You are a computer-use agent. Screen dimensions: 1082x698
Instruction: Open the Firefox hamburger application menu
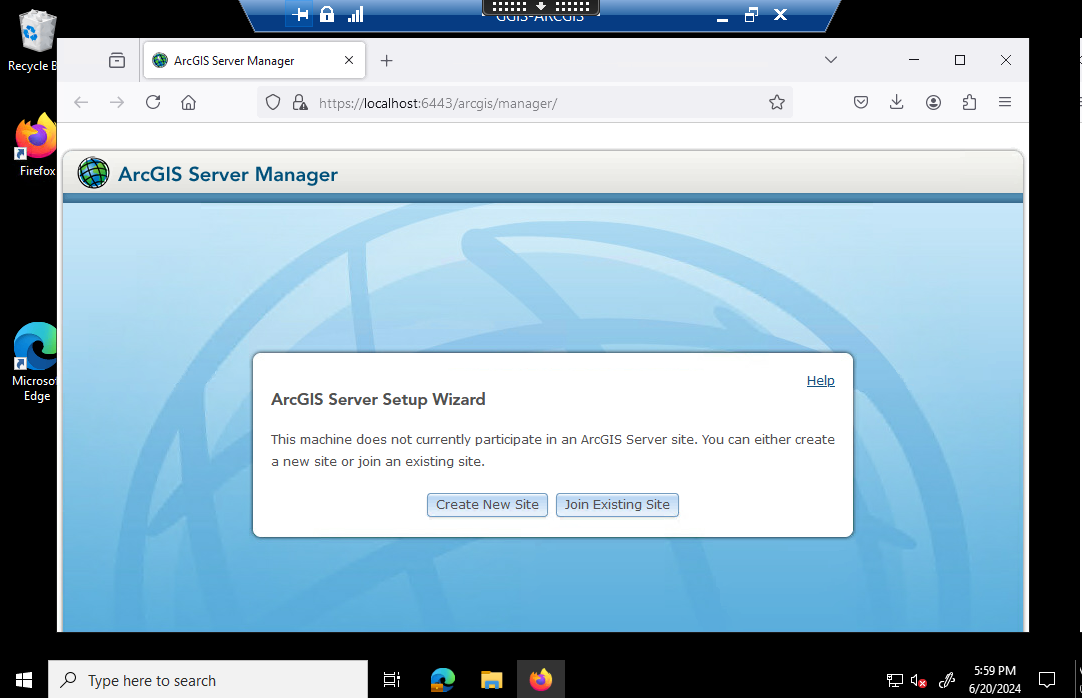tap(1005, 102)
